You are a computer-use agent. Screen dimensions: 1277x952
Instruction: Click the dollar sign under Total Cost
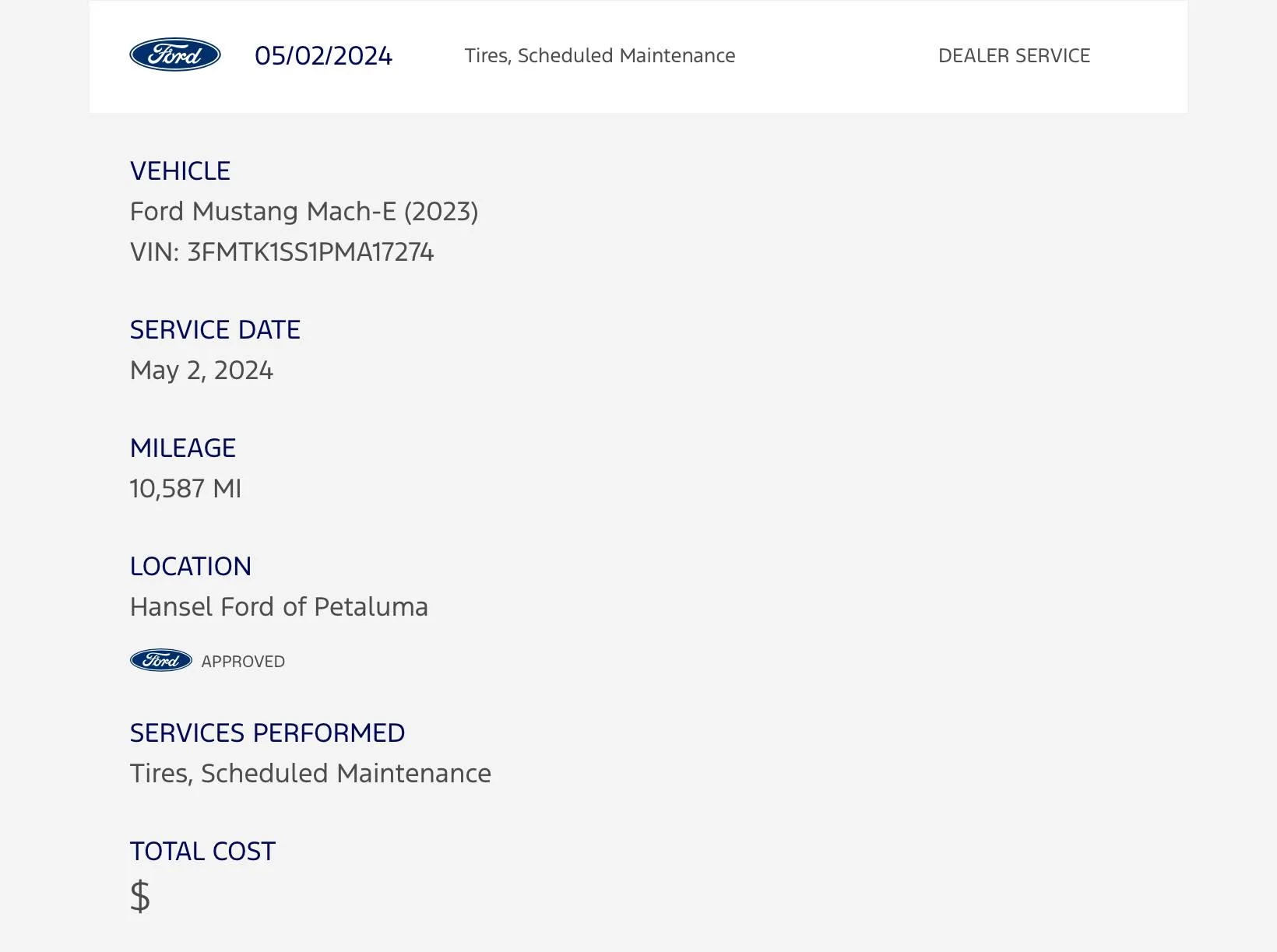point(140,896)
